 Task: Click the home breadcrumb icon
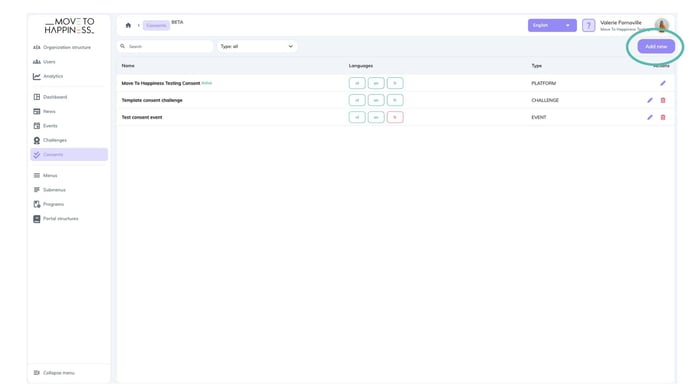click(128, 25)
